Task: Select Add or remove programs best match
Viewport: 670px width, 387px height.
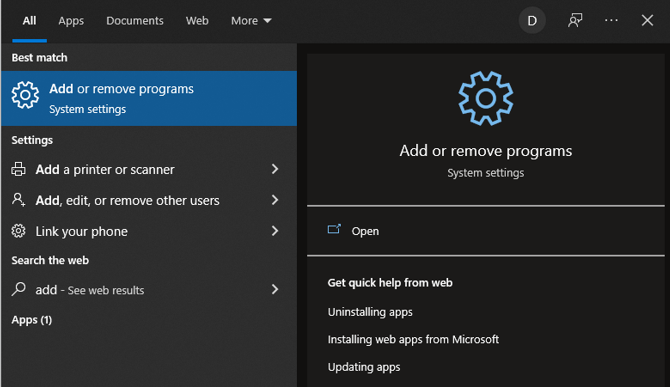Action: (149, 98)
